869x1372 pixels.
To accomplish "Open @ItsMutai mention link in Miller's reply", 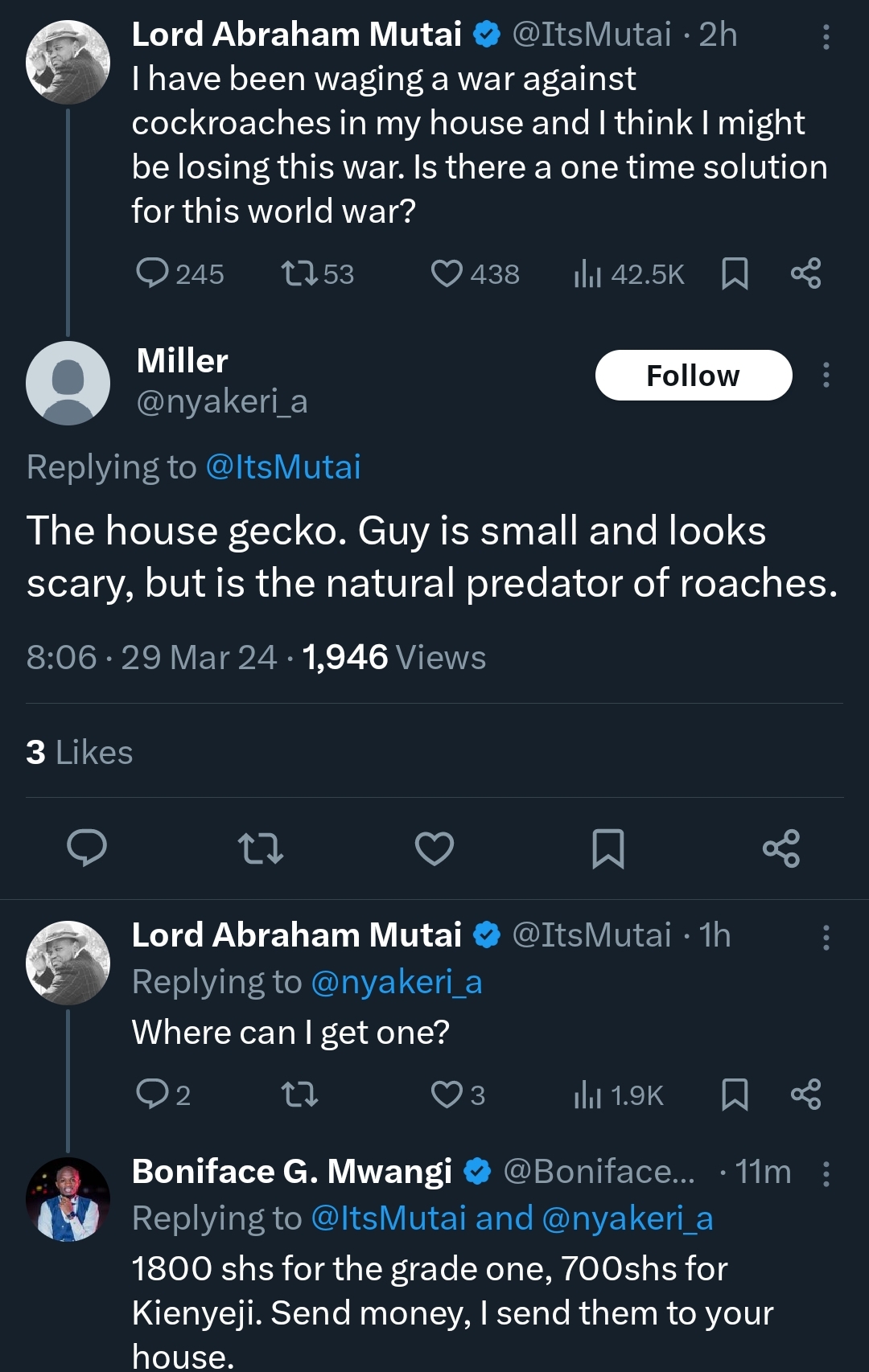I will 283,467.
